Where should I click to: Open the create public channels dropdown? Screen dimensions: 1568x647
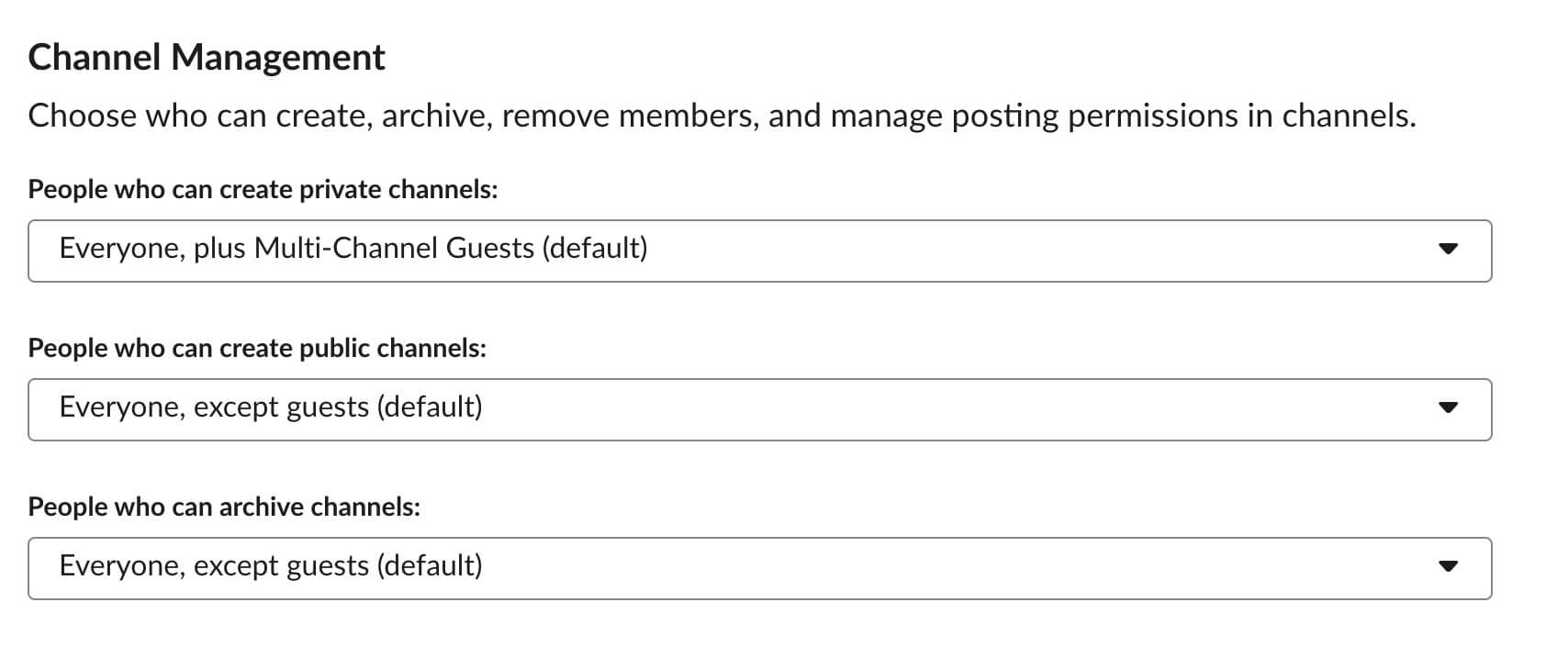click(x=759, y=408)
